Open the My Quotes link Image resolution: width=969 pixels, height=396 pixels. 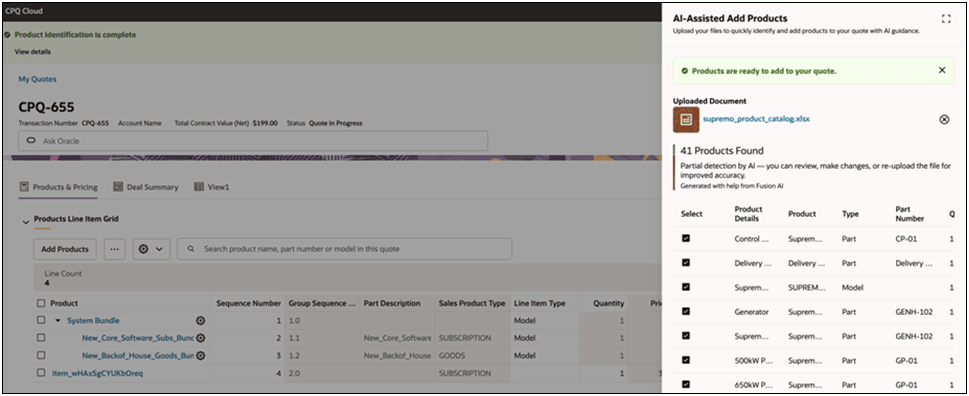(37, 79)
